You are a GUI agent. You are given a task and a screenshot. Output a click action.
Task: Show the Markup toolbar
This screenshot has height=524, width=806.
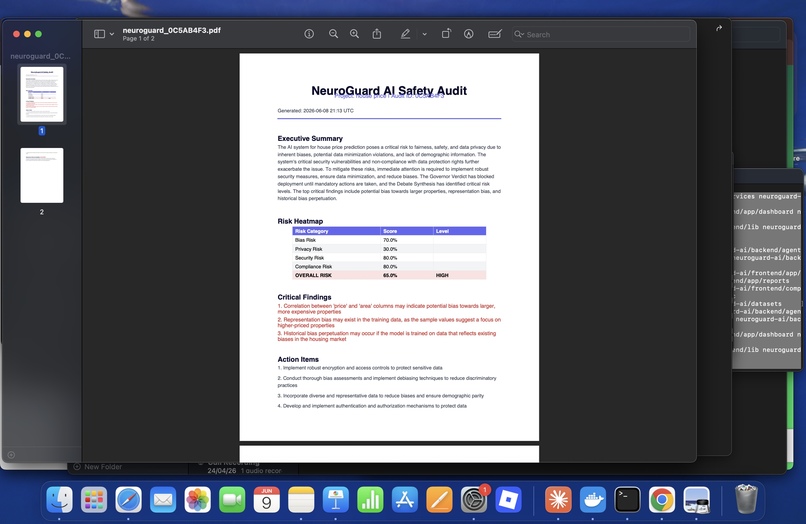pos(468,34)
